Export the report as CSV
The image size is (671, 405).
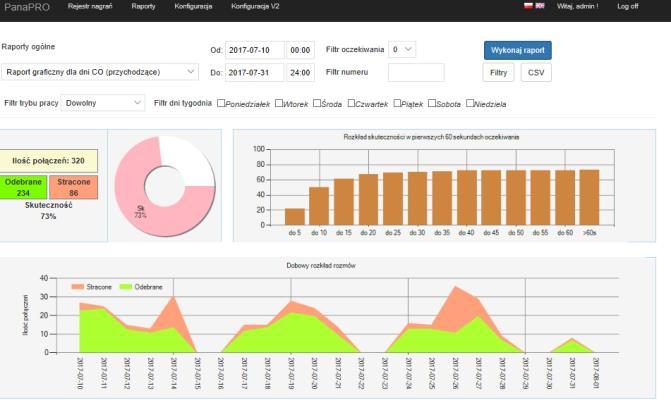pyautogui.click(x=536, y=72)
